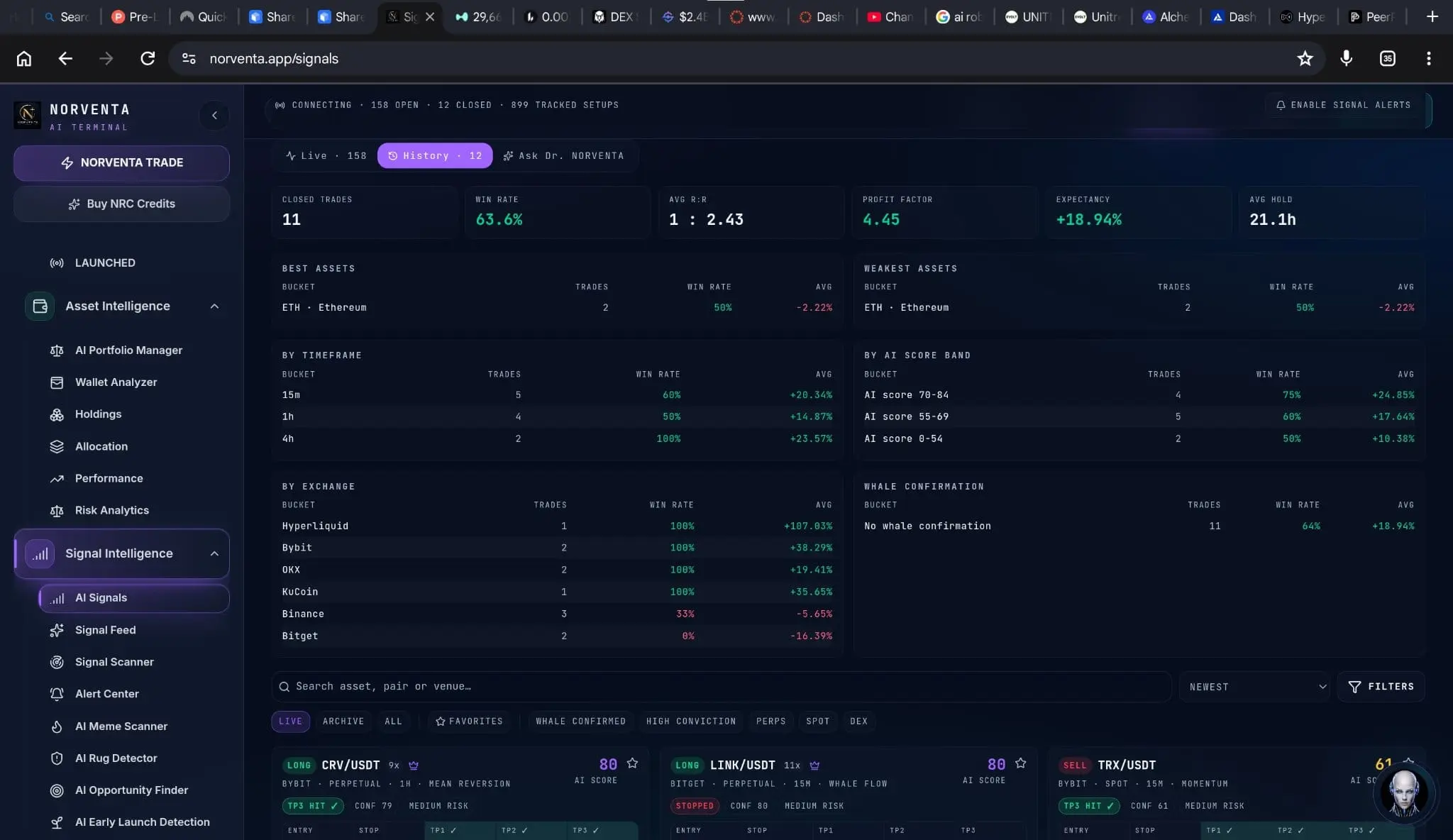Favorite the CRV/USDT signal
1453x840 pixels.
[632, 763]
